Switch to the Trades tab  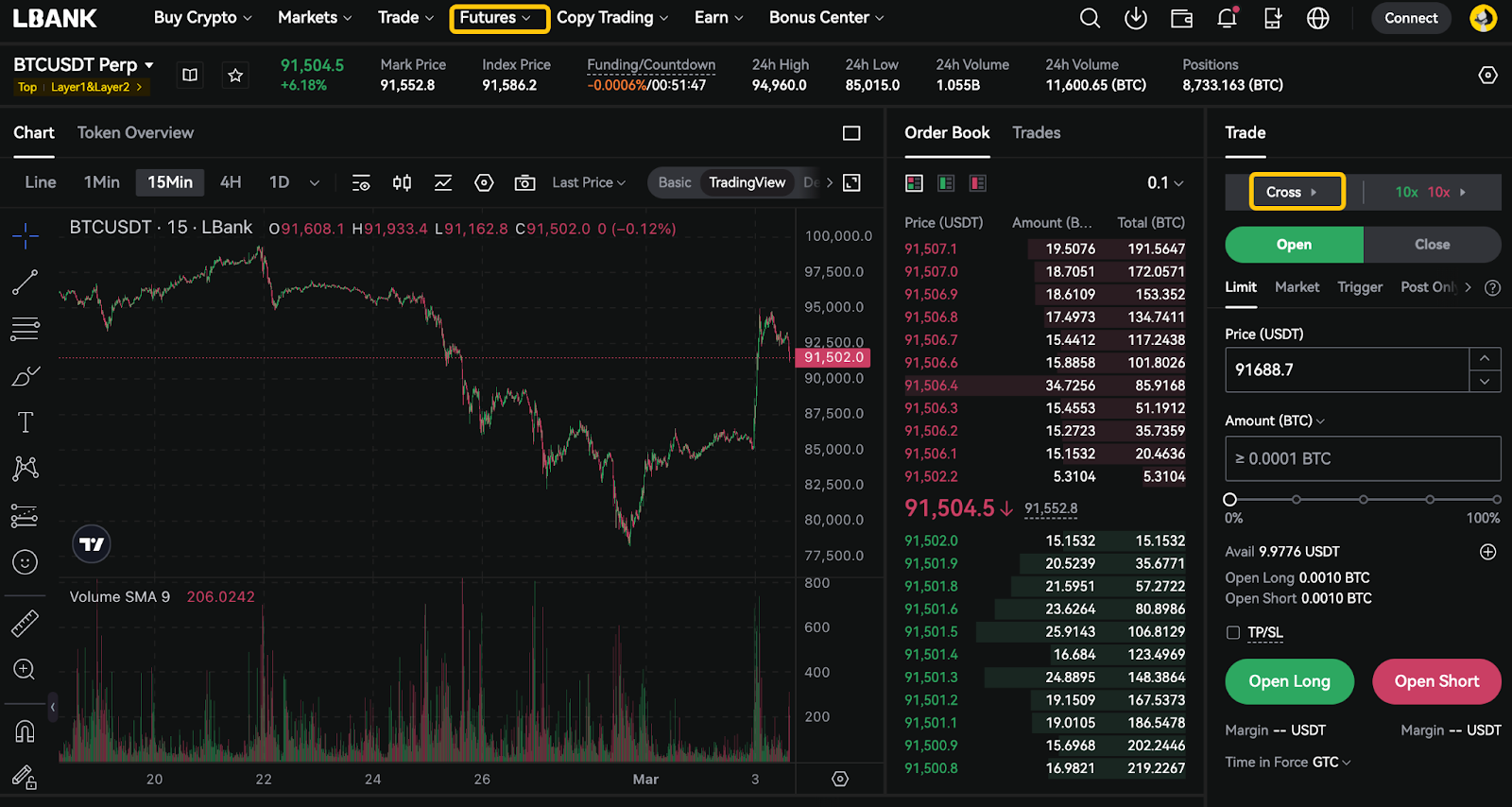tap(1036, 133)
